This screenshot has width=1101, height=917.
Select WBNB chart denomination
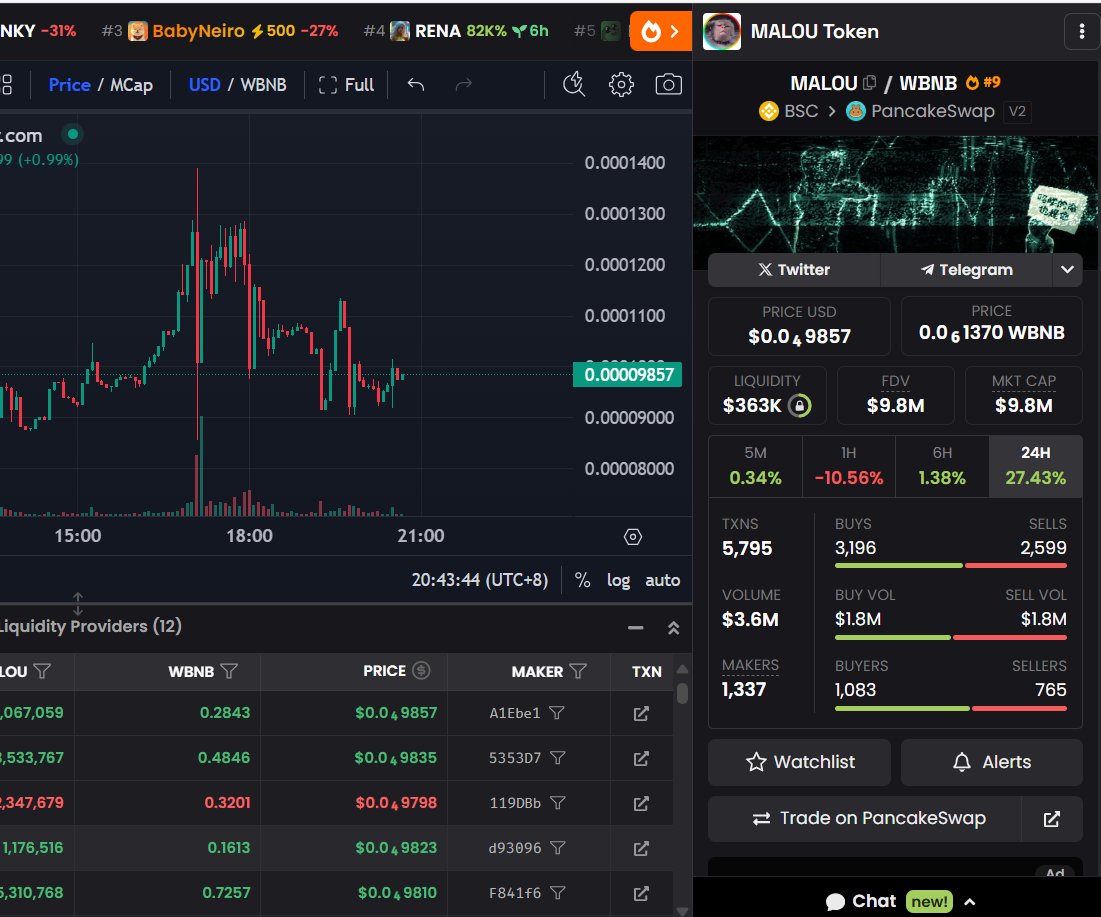tap(263, 85)
